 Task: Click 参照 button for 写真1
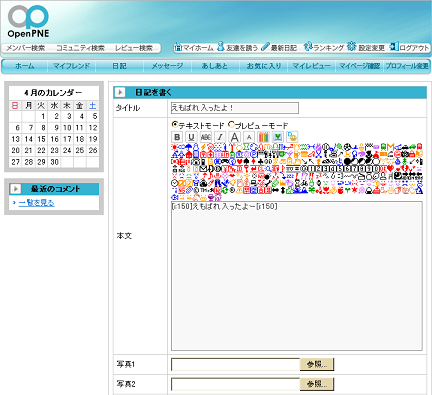coord(317,364)
